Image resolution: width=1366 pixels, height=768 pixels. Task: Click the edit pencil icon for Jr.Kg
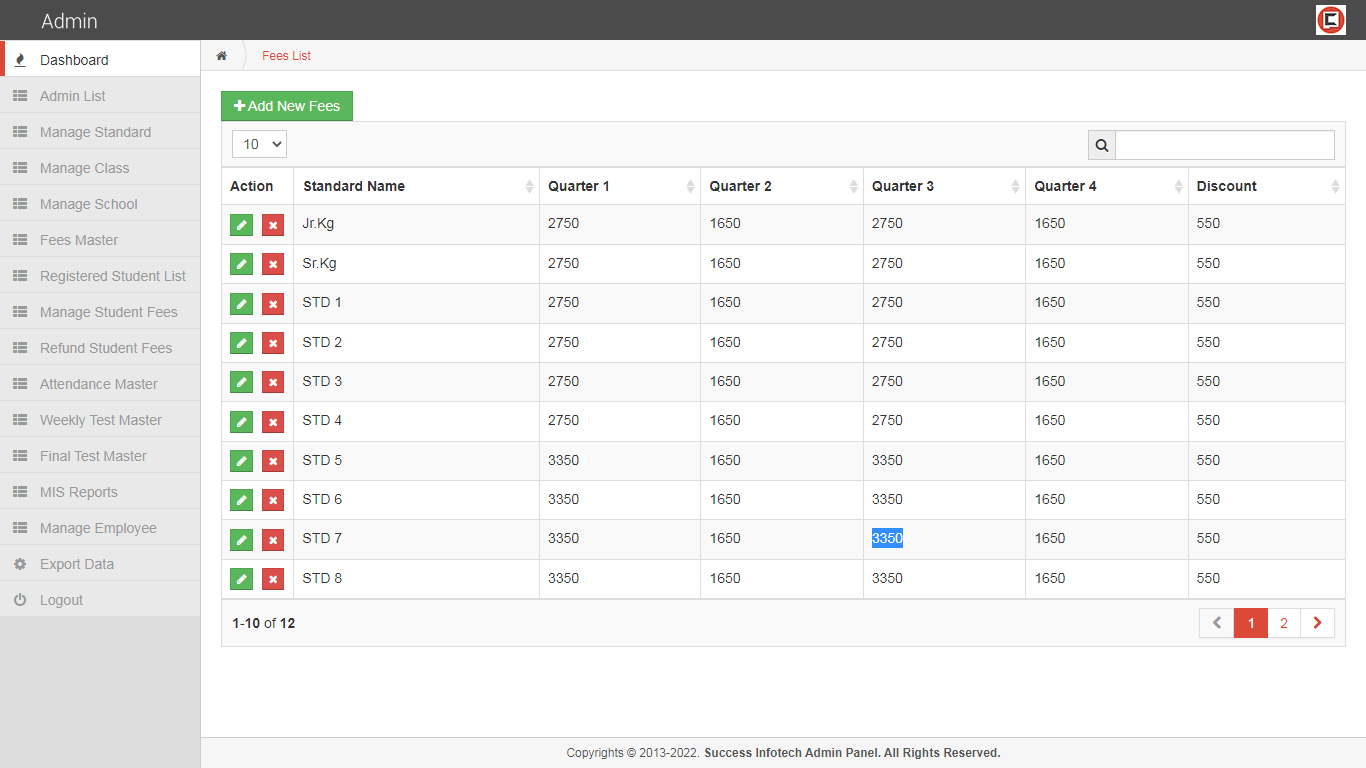(241, 225)
